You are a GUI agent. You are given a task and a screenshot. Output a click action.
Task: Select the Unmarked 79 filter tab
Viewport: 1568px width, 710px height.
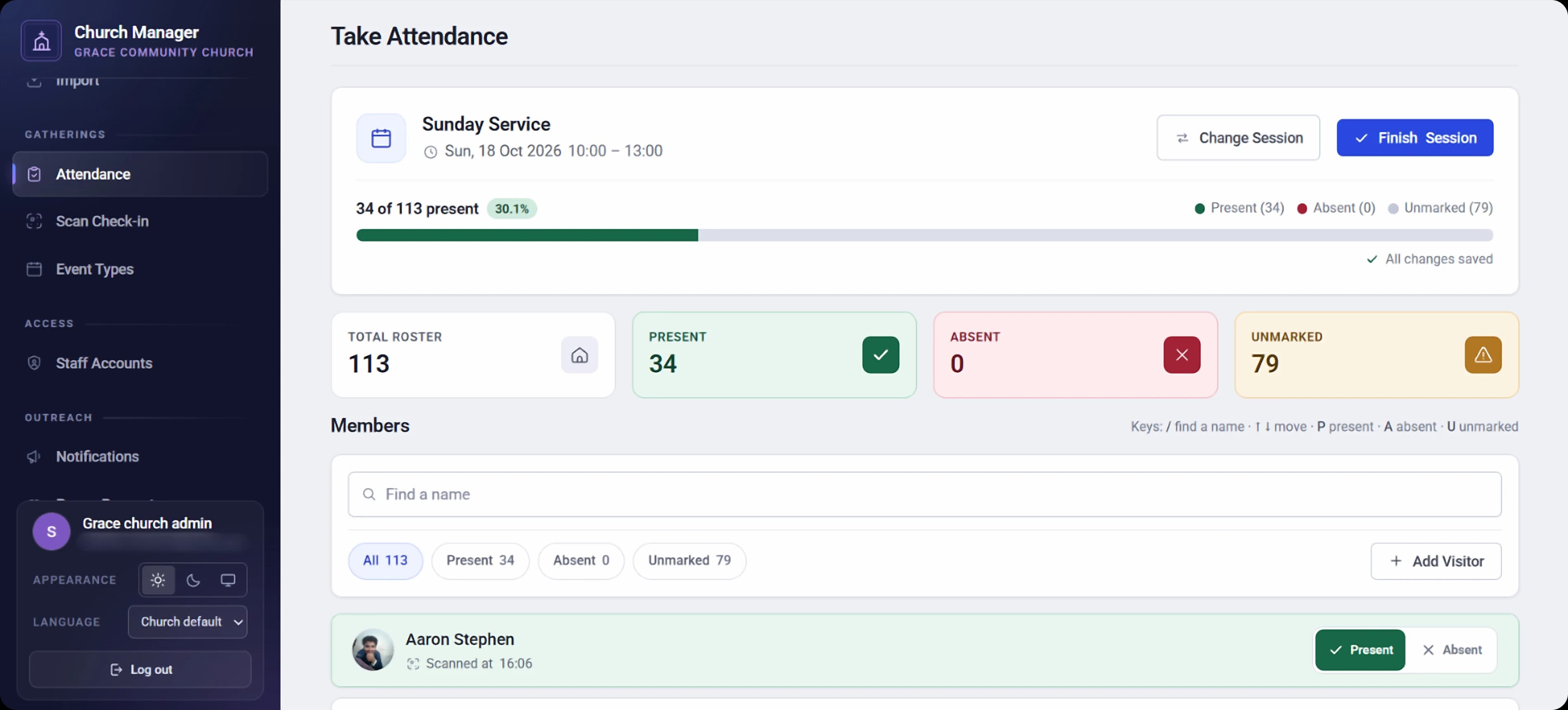689,561
